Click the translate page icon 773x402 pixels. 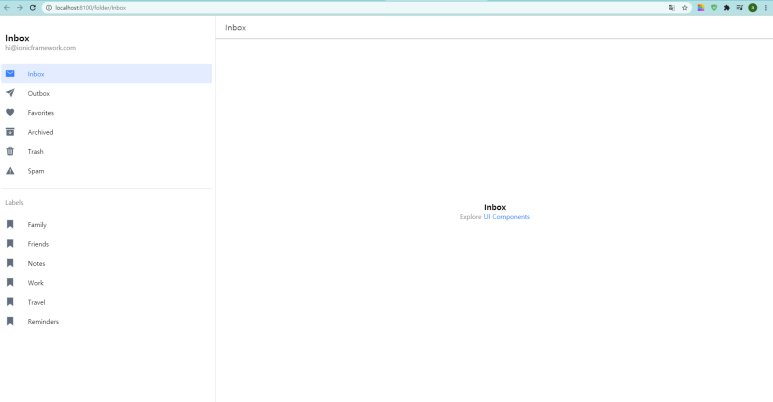point(671,8)
